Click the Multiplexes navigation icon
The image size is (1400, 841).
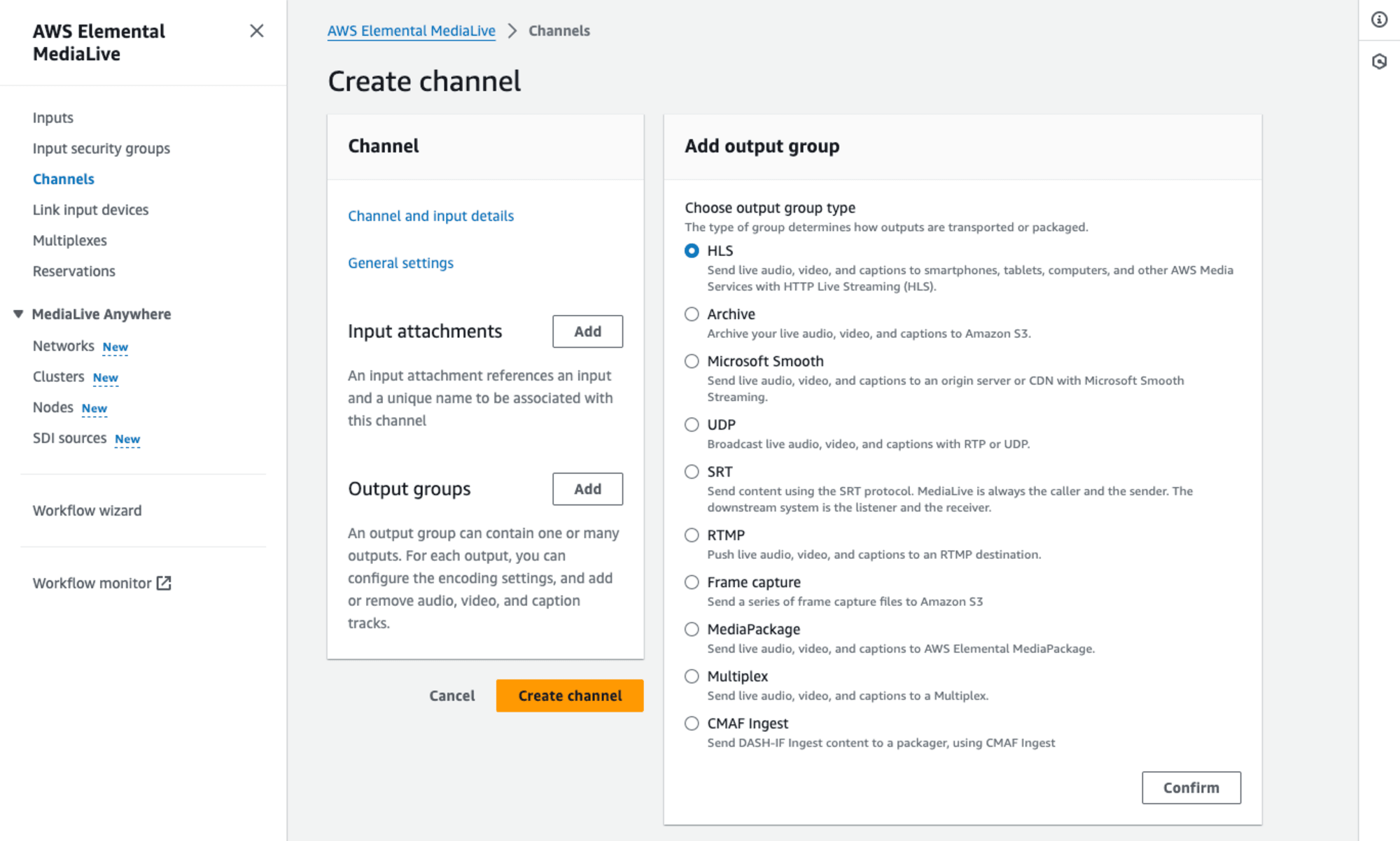[x=70, y=240]
